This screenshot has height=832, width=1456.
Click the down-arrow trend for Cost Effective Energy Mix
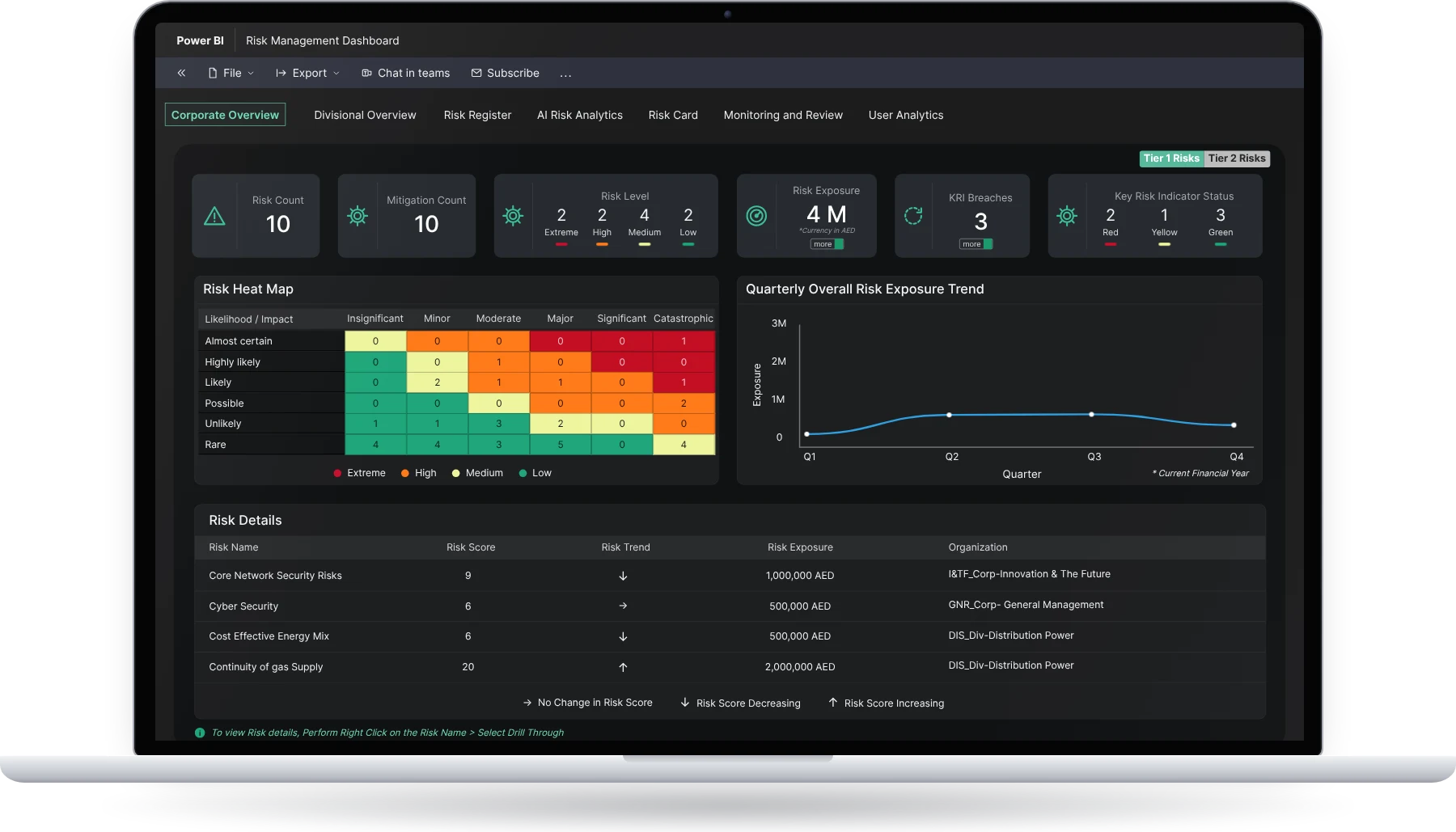[x=623, y=636]
